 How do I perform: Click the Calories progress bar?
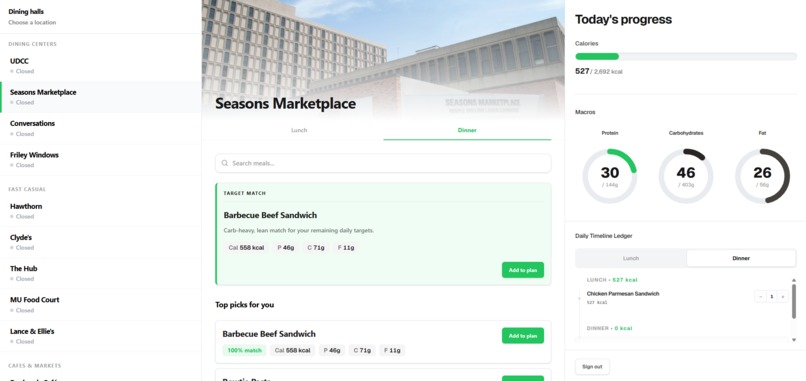click(x=686, y=57)
